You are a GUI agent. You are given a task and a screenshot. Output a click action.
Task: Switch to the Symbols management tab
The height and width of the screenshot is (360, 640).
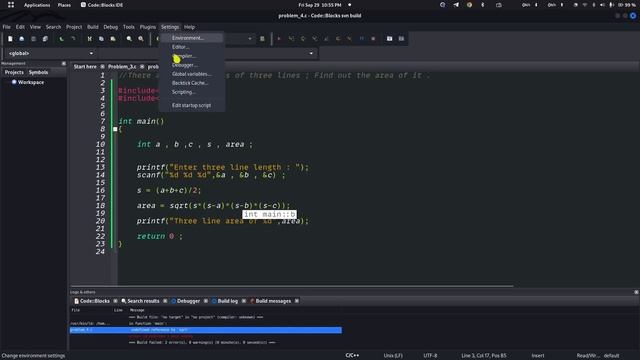click(38, 72)
